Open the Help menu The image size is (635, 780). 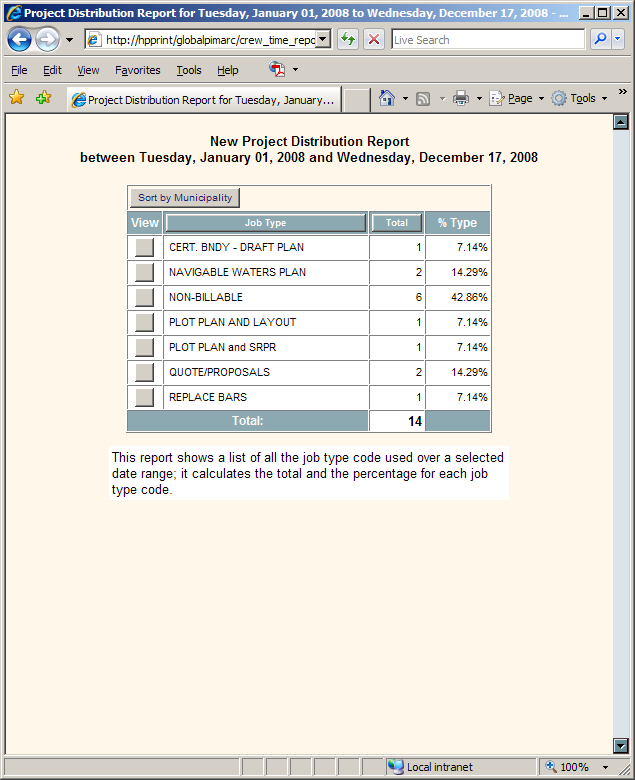coord(228,70)
